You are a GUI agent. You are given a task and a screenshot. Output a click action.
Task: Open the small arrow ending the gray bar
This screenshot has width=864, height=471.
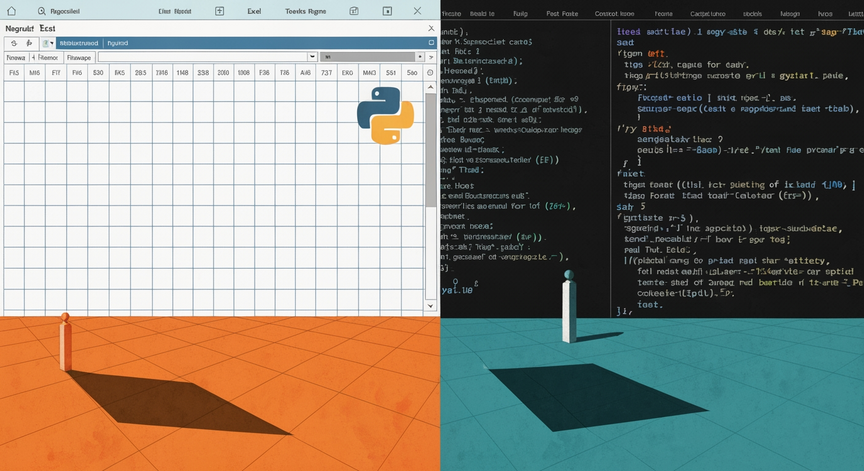click(x=420, y=57)
